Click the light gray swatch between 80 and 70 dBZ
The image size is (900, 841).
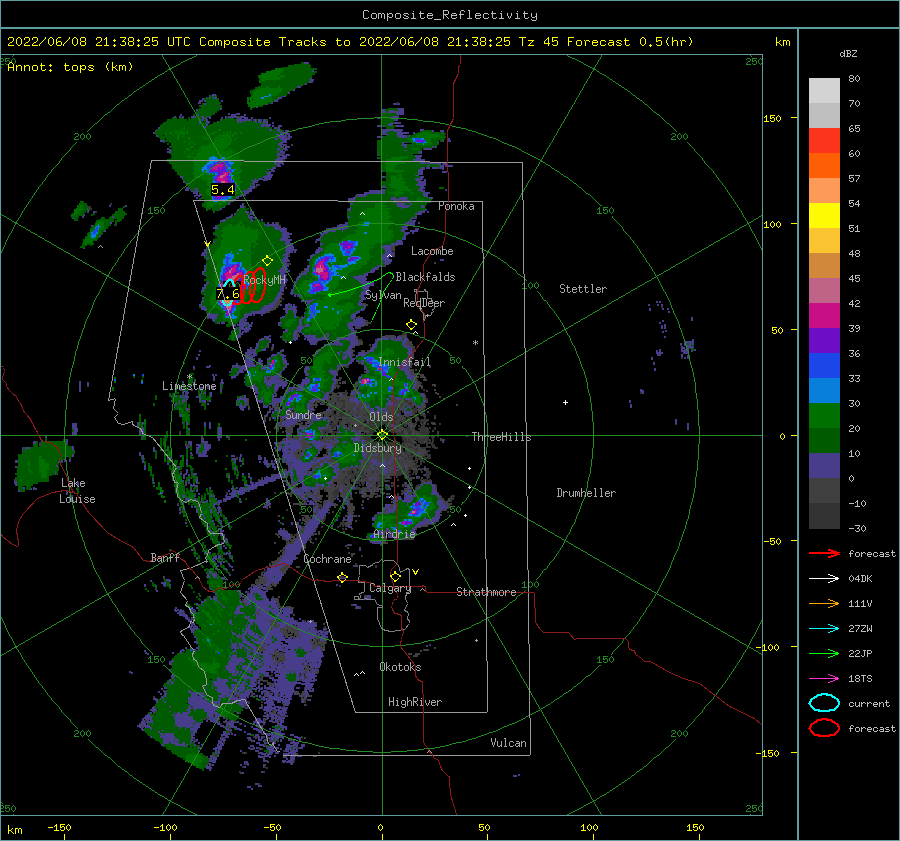[824, 91]
